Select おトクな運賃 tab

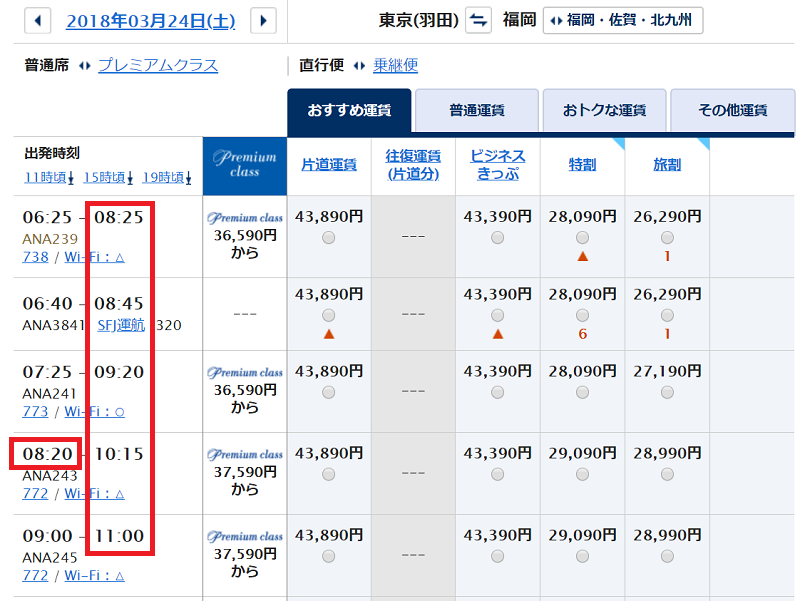pyautogui.click(x=605, y=110)
